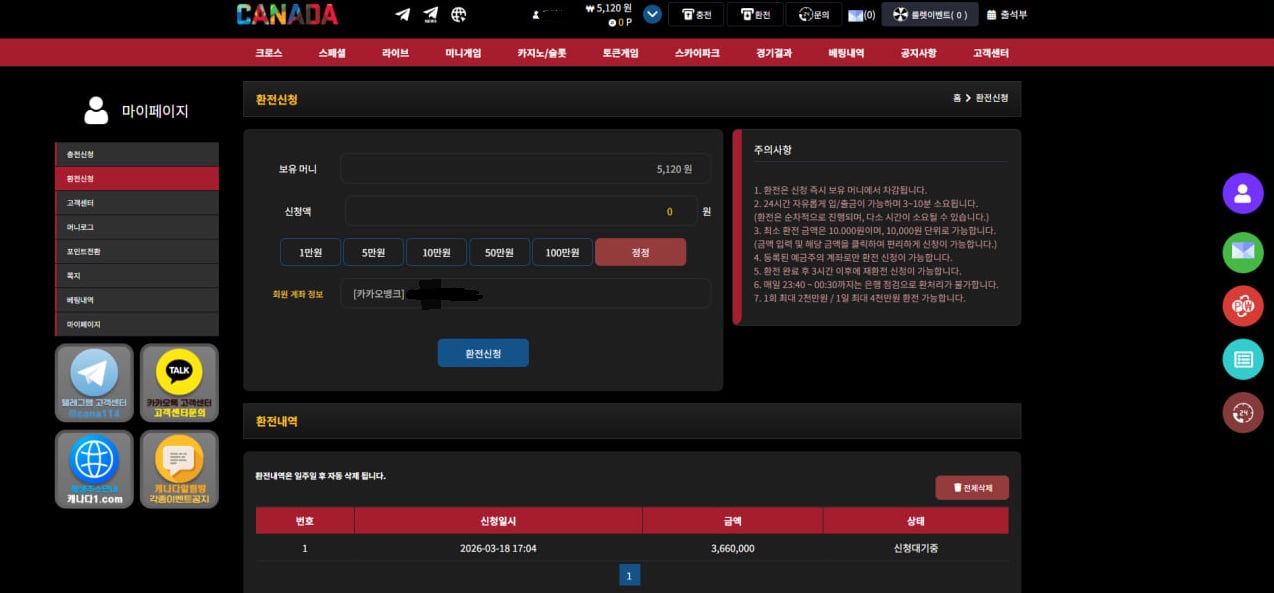Click the purple user profile floating icon
Viewport: 1274px width, 593px height.
(1242, 194)
